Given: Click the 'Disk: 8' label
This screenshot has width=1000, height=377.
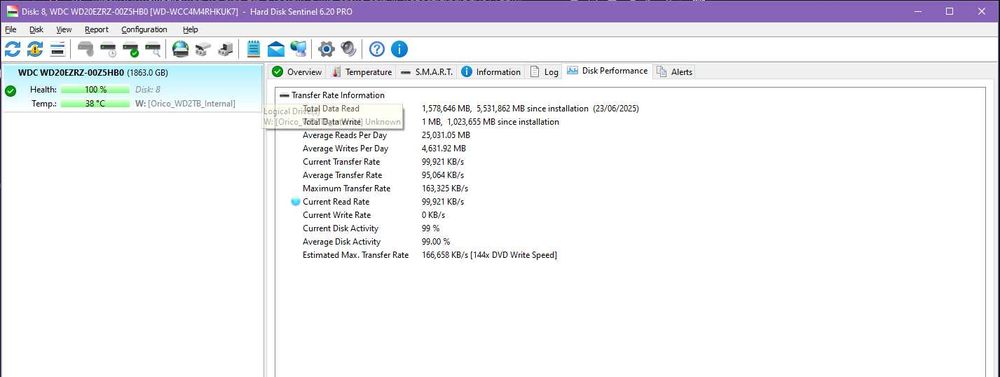Looking at the screenshot, I should [x=148, y=90].
